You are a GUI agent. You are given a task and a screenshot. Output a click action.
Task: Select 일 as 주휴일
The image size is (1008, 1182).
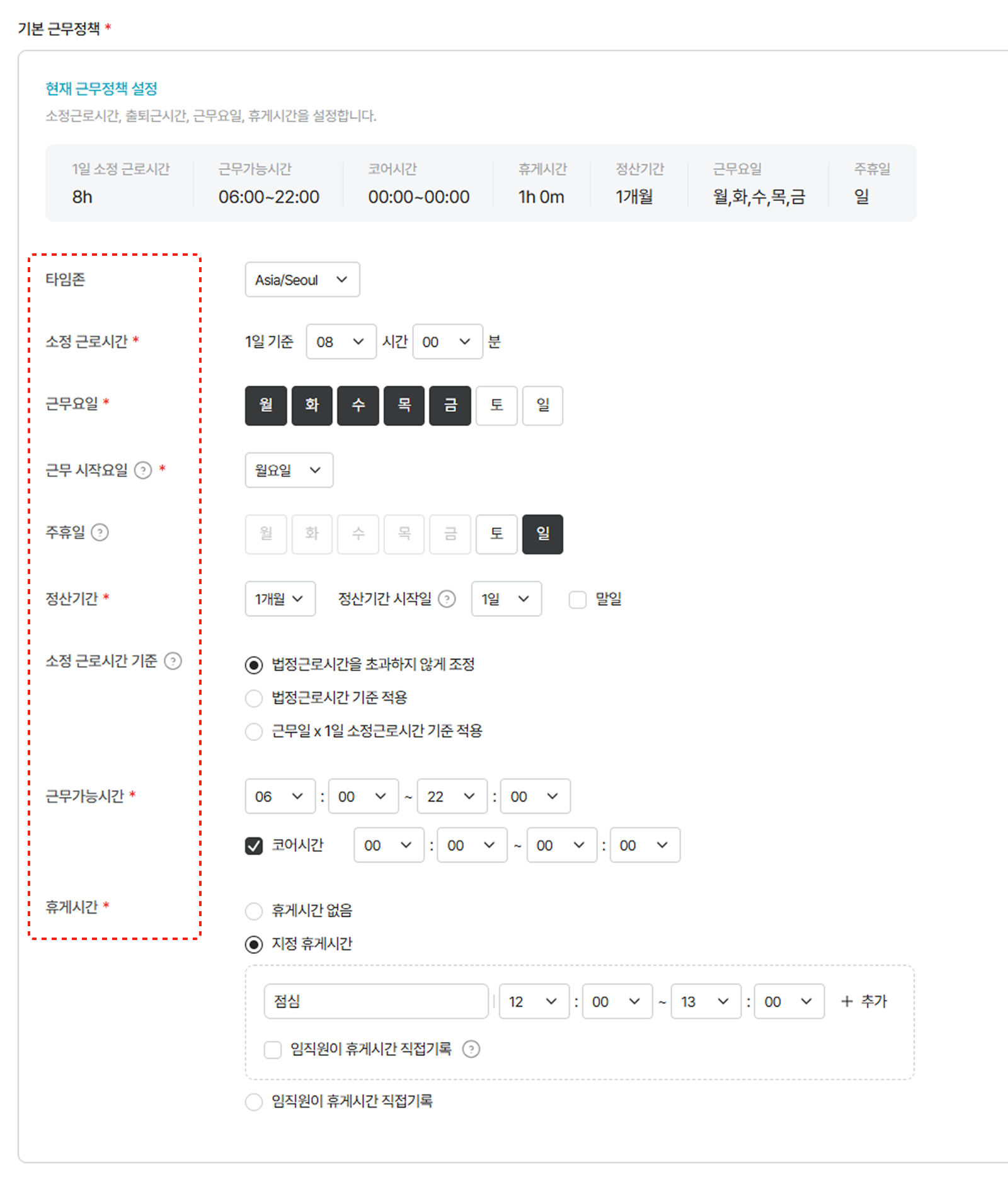point(542,534)
